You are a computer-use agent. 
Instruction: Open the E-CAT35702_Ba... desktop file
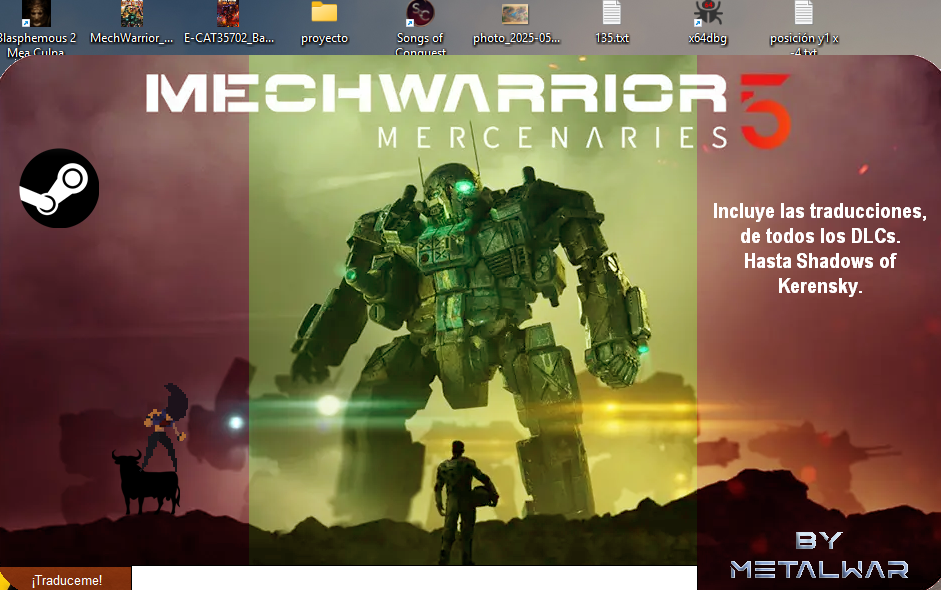[x=229, y=23]
